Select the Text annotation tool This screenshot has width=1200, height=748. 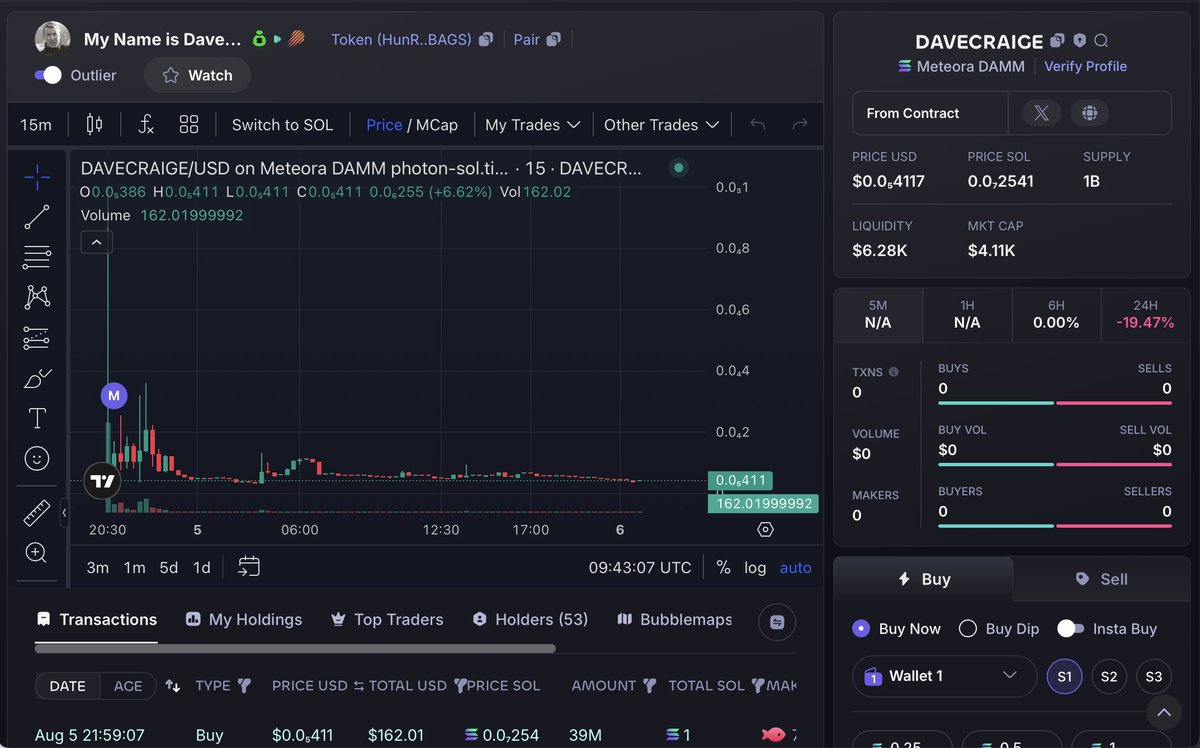(x=37, y=418)
